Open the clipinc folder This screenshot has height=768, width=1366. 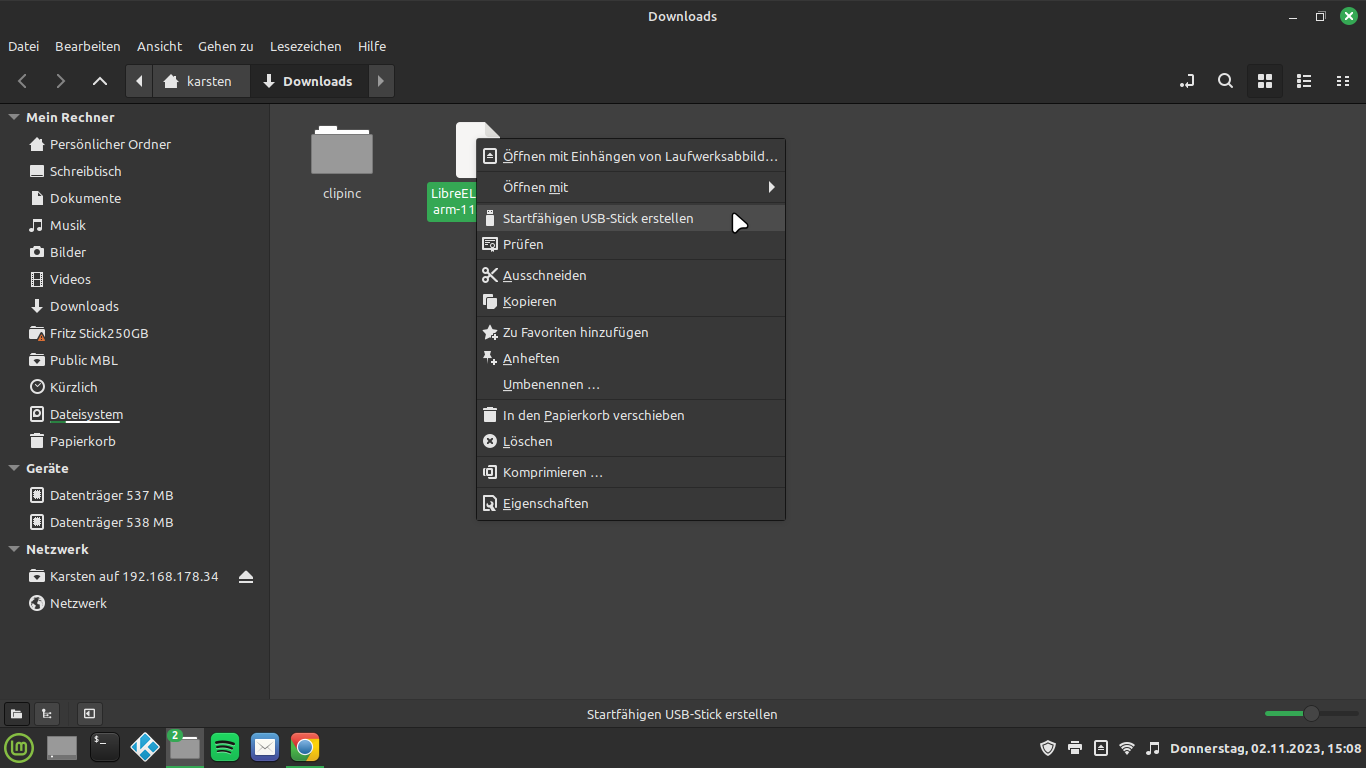pyautogui.click(x=342, y=162)
